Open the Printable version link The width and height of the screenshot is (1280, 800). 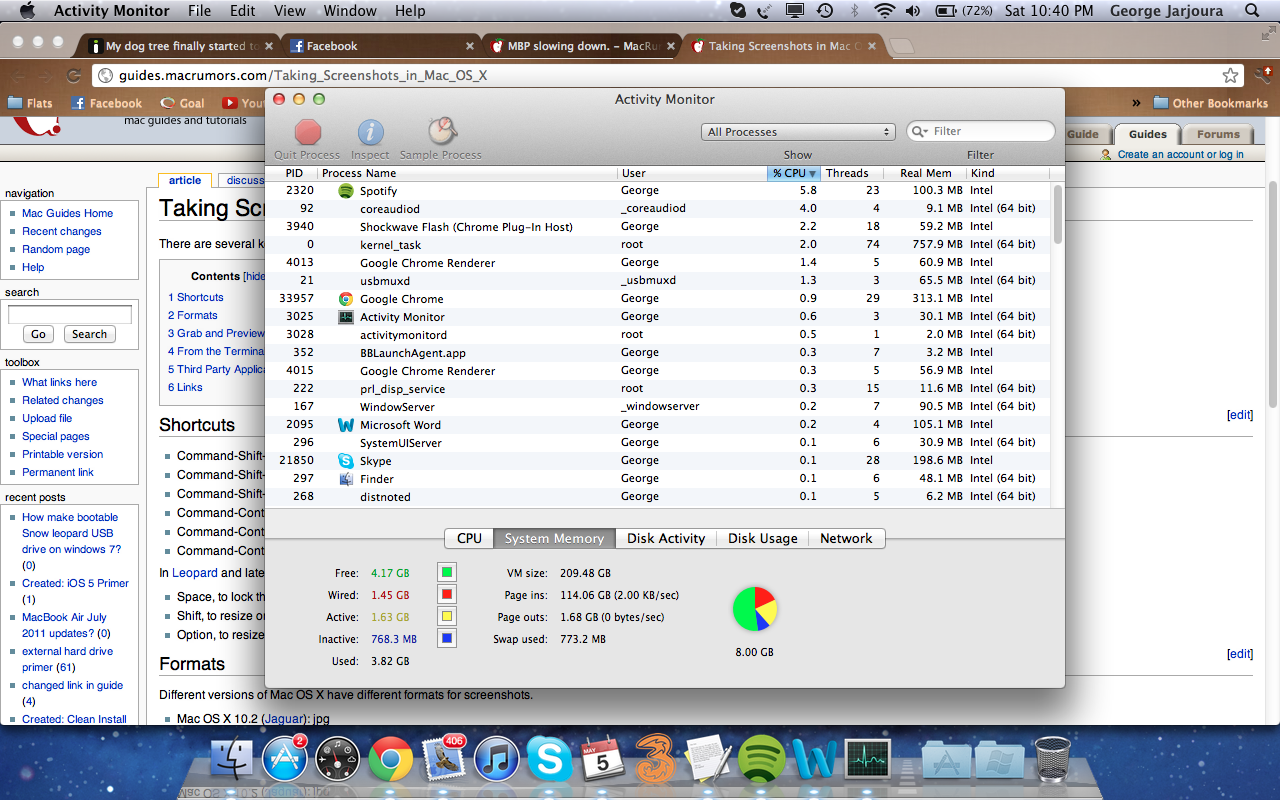click(x=63, y=454)
